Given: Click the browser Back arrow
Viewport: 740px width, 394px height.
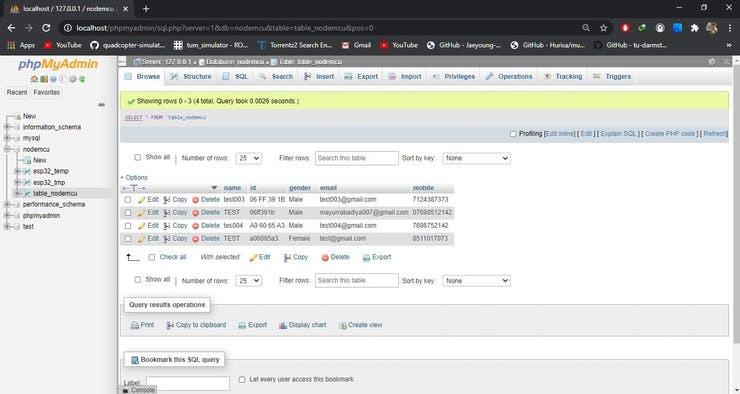Looking at the screenshot, I should click(x=11, y=28).
